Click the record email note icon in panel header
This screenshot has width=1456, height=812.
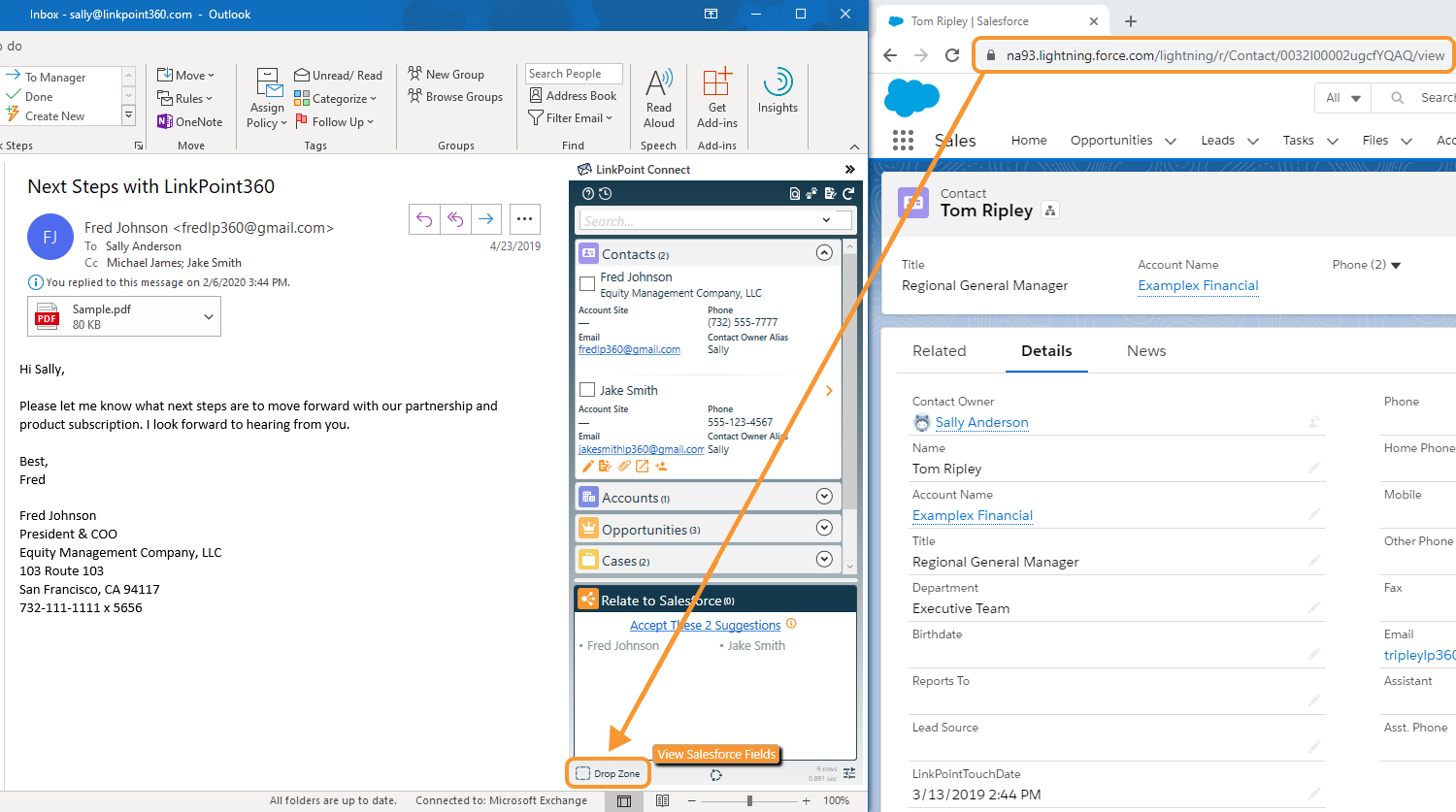830,193
